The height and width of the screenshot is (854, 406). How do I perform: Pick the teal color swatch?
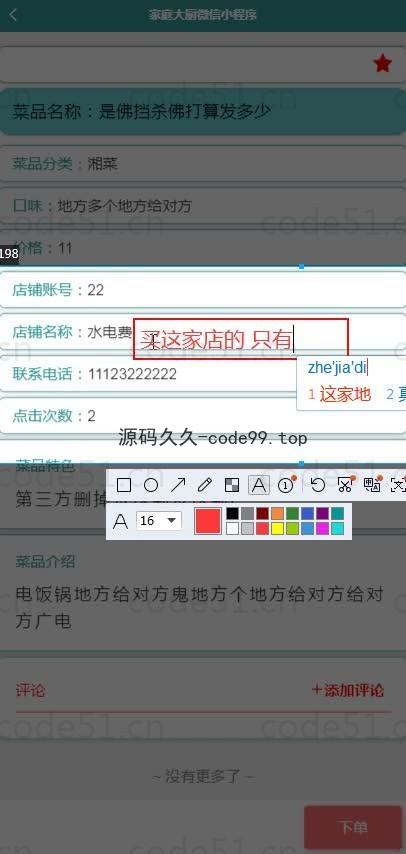337,514
